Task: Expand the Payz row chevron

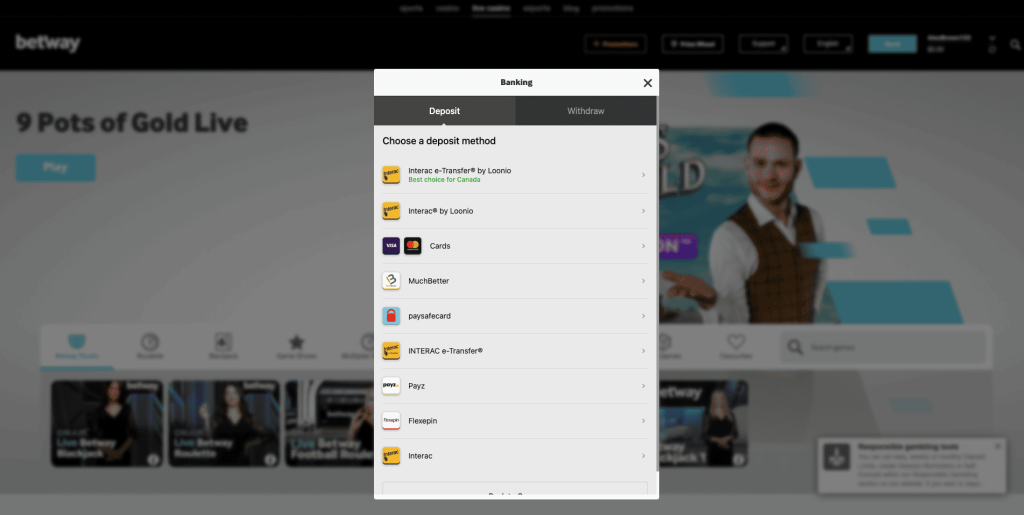Action: pos(643,386)
